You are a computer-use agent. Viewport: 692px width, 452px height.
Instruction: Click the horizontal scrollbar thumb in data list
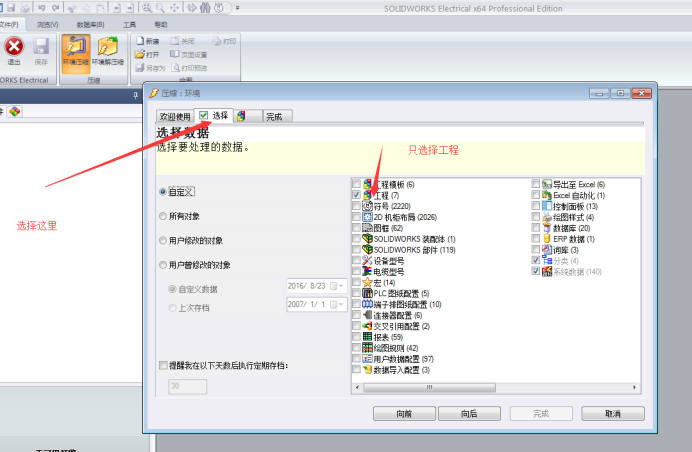click(429, 387)
